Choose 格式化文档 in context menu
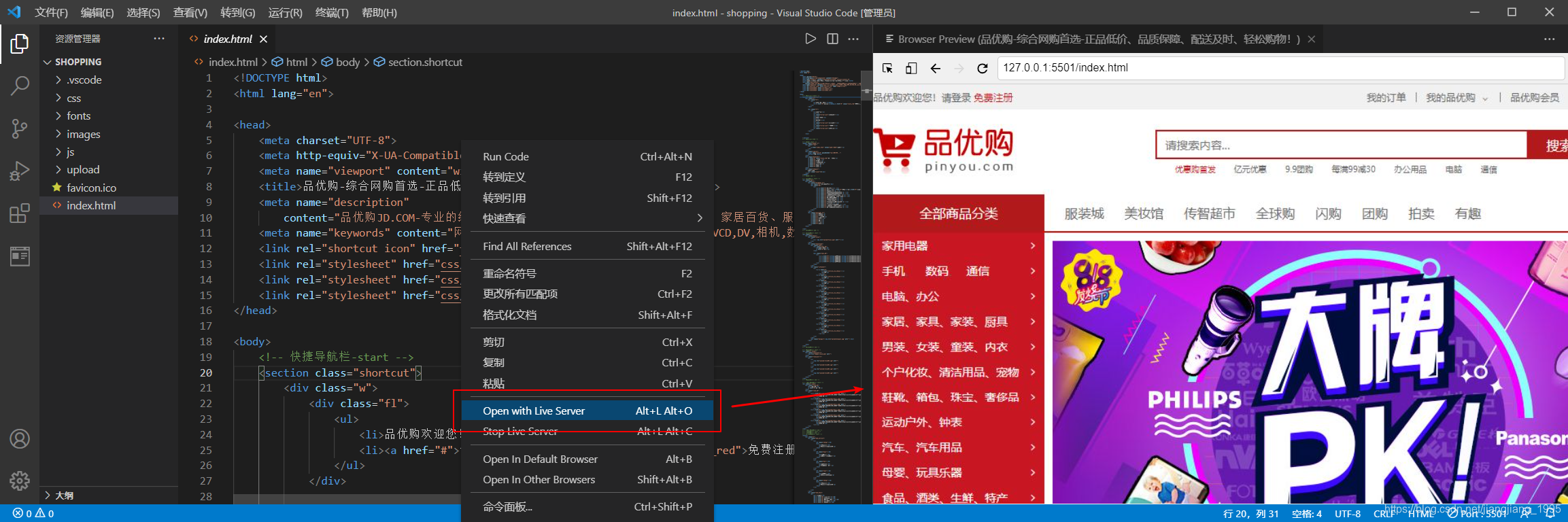Image resolution: width=1568 pixels, height=522 pixels. (x=587, y=315)
